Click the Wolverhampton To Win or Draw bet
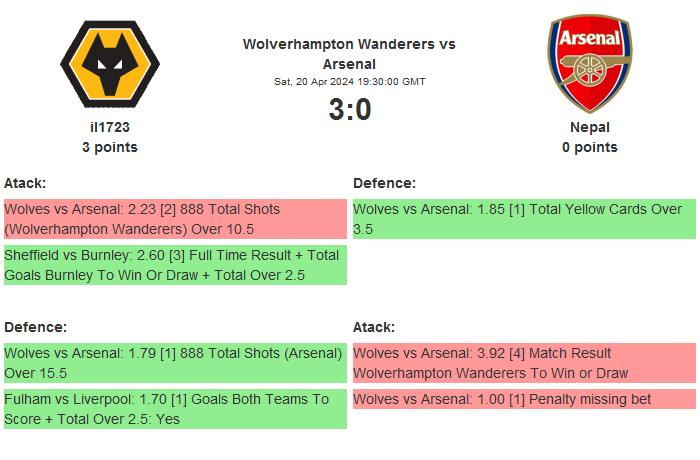This screenshot has width=700, height=460. pyautogui.click(x=524, y=363)
